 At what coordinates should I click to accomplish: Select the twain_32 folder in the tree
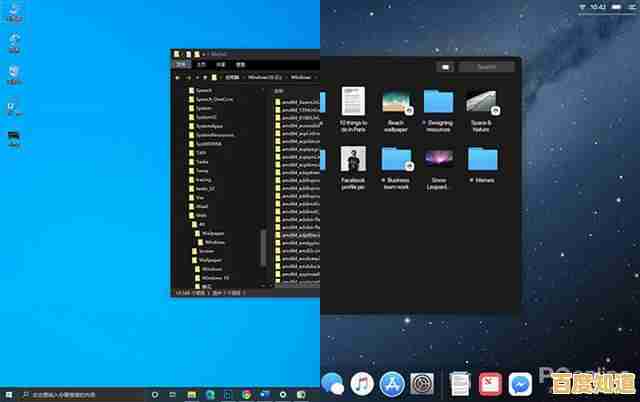pyautogui.click(x=201, y=189)
